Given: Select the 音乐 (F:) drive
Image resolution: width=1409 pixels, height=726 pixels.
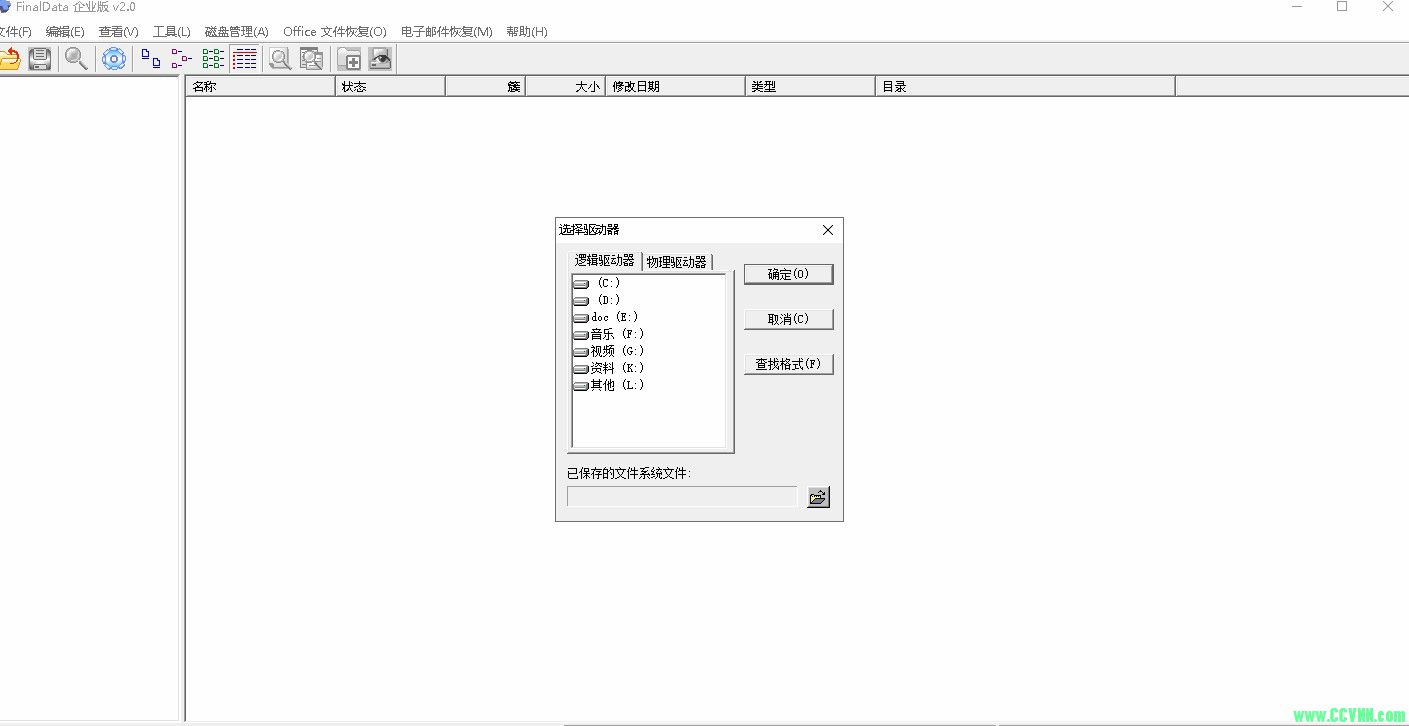Looking at the screenshot, I should [609, 334].
